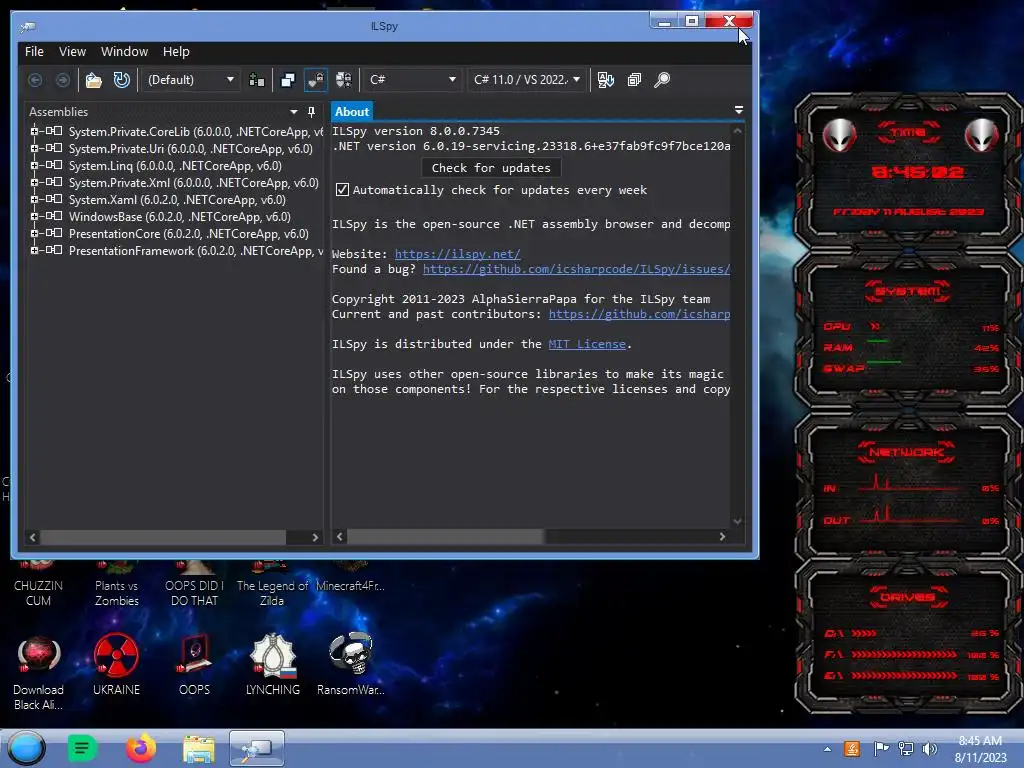This screenshot has width=1024, height=768.
Task: Click the volume speaker tray icon
Action: 929,749
